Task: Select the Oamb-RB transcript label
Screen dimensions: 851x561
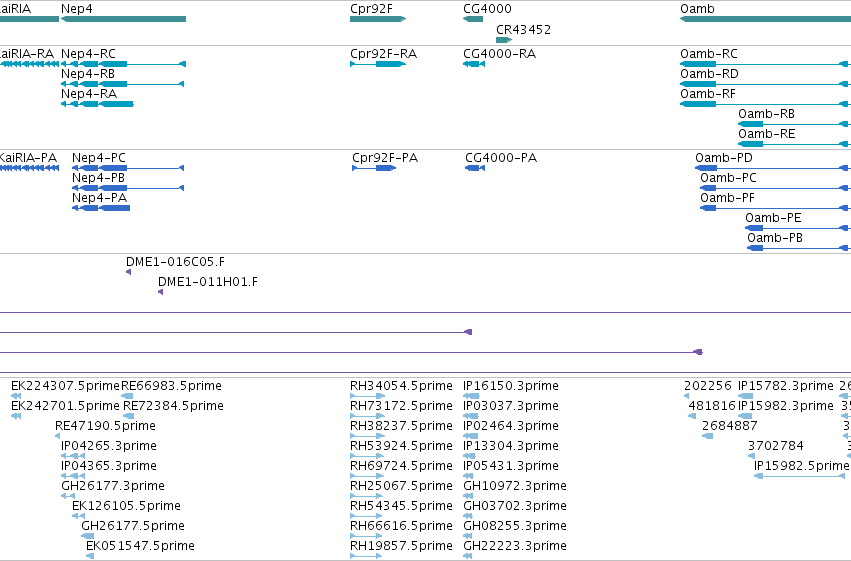Action: pos(766,114)
